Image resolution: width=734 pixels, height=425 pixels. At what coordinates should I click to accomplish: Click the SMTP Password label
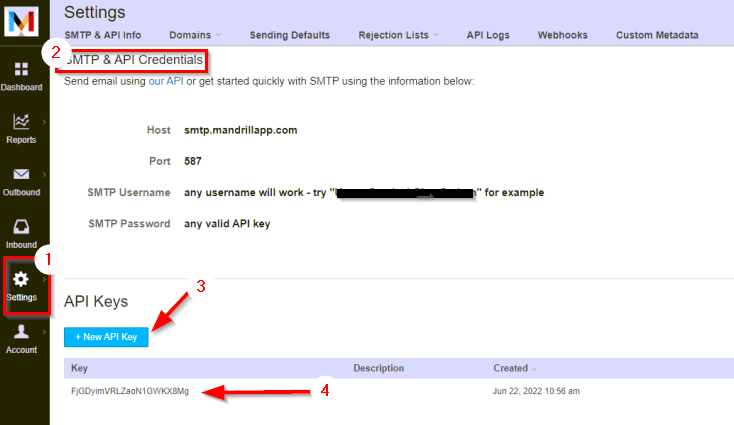[x=129, y=224]
